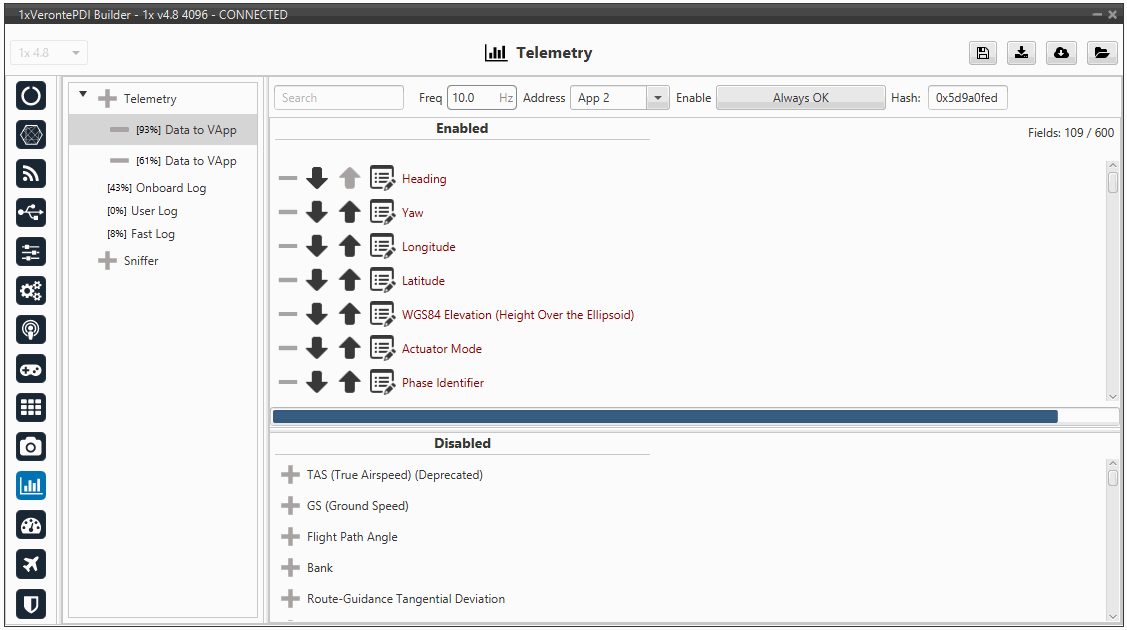Move the Yaw field down
The image size is (1127, 630).
pyautogui.click(x=317, y=213)
